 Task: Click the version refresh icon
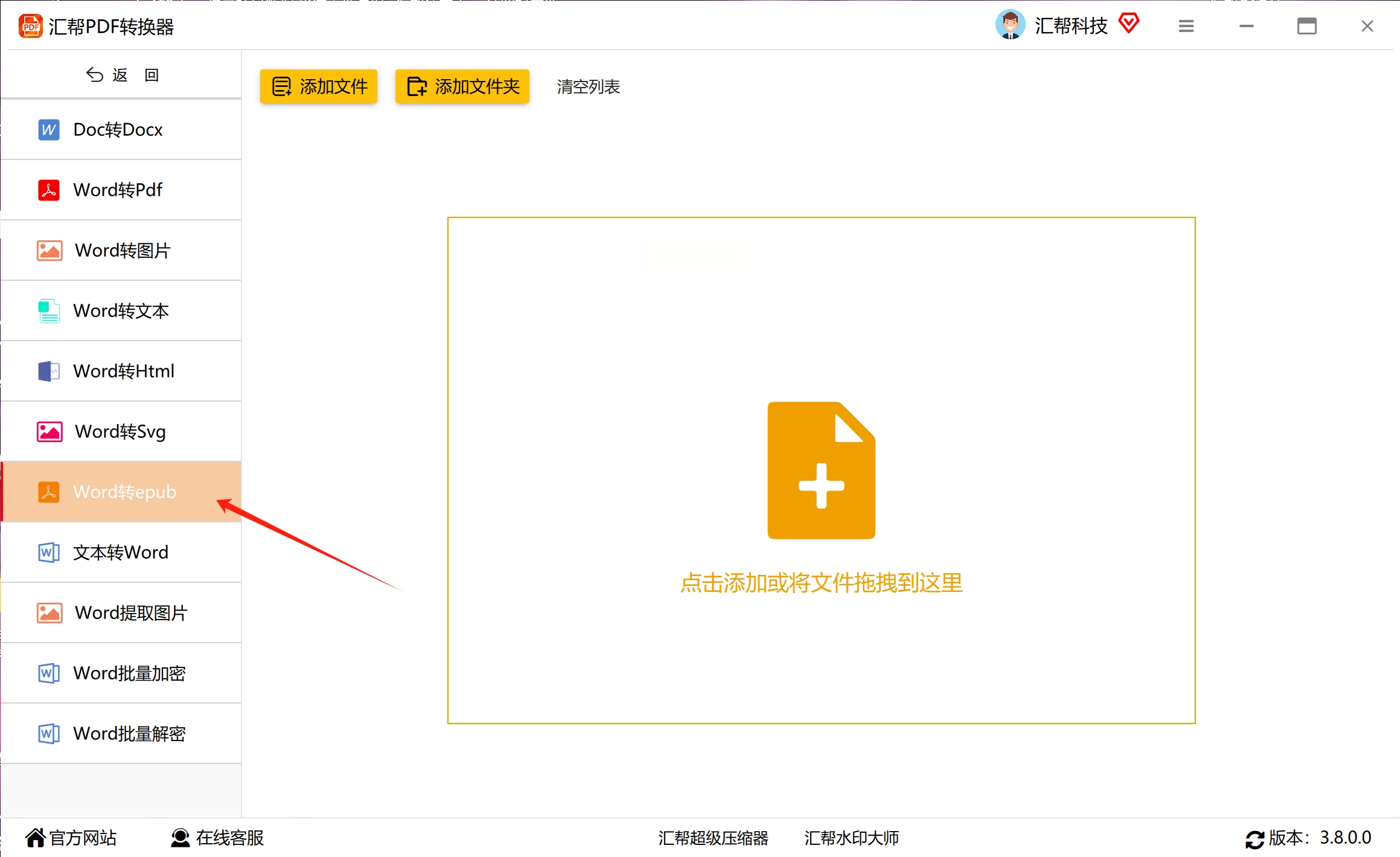(1255, 838)
